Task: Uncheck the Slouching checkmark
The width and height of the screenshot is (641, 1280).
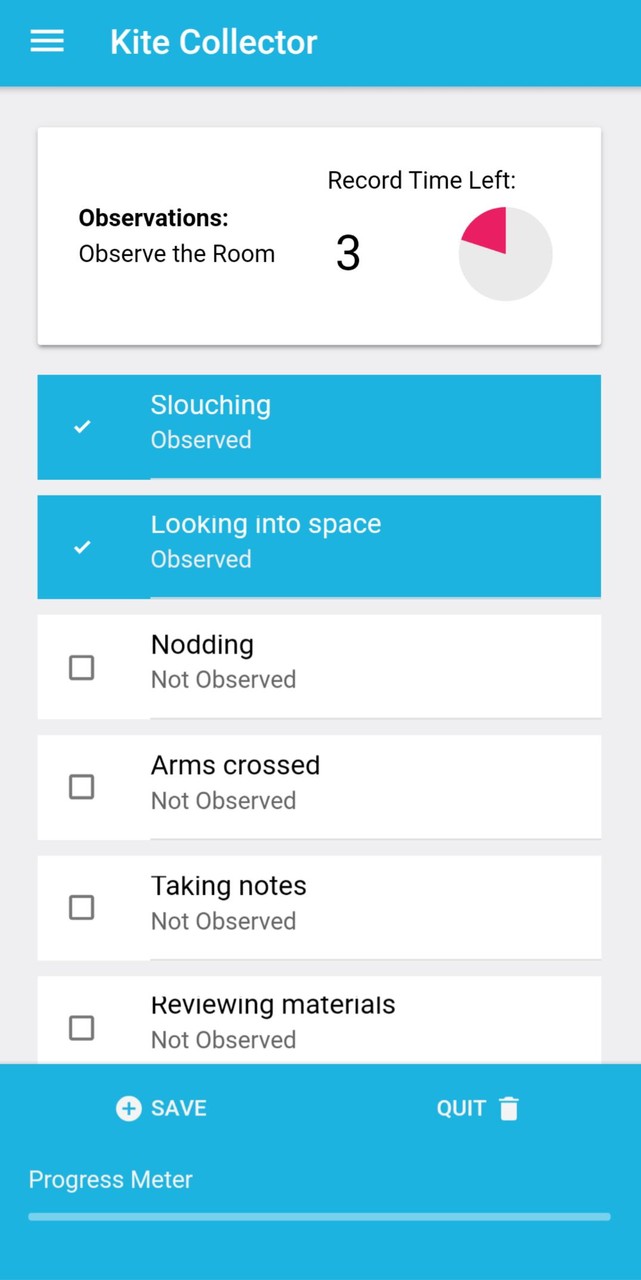Action: tap(83, 427)
